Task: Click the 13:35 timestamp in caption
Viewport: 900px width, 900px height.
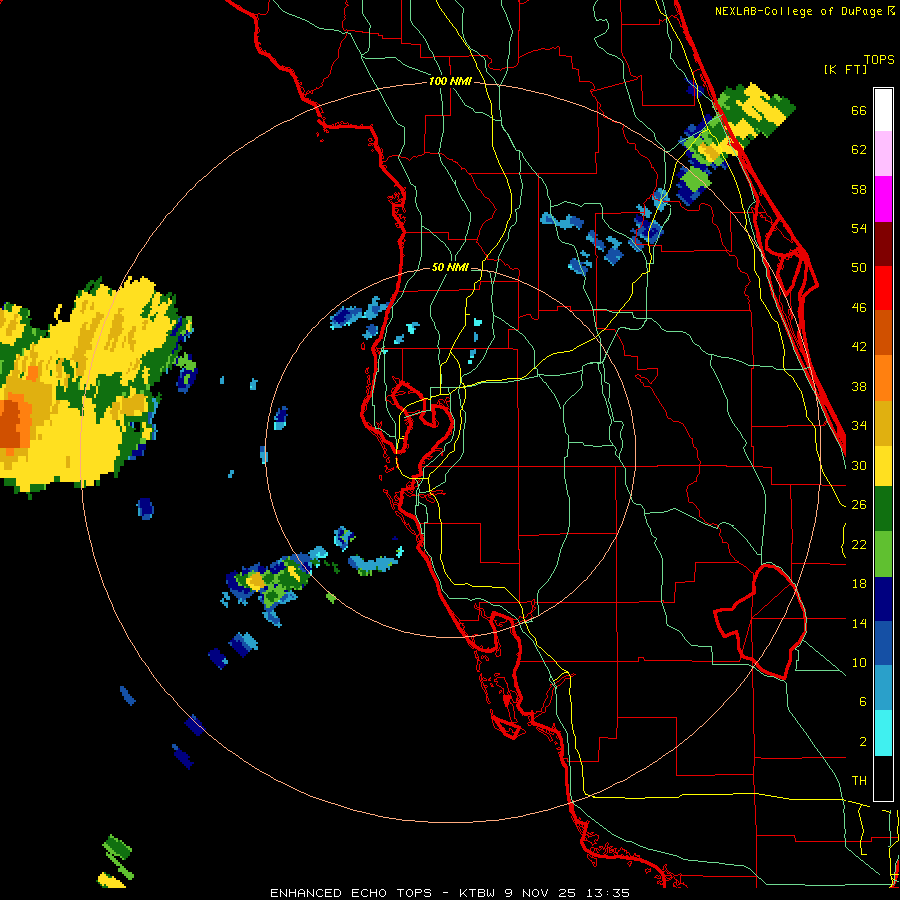Action: tap(608, 893)
